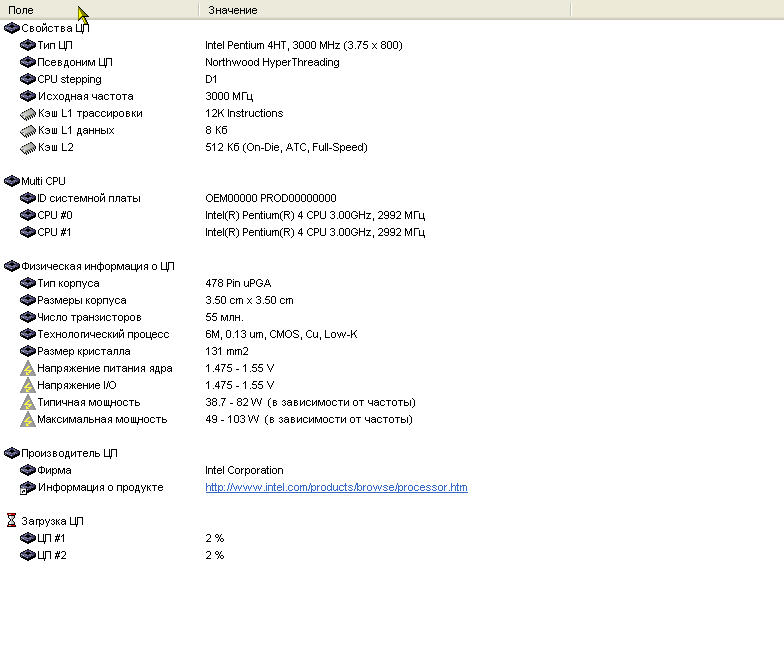Select the value '3.50 cm x 3.50 cm'
This screenshot has height=655, width=784.
249,300
